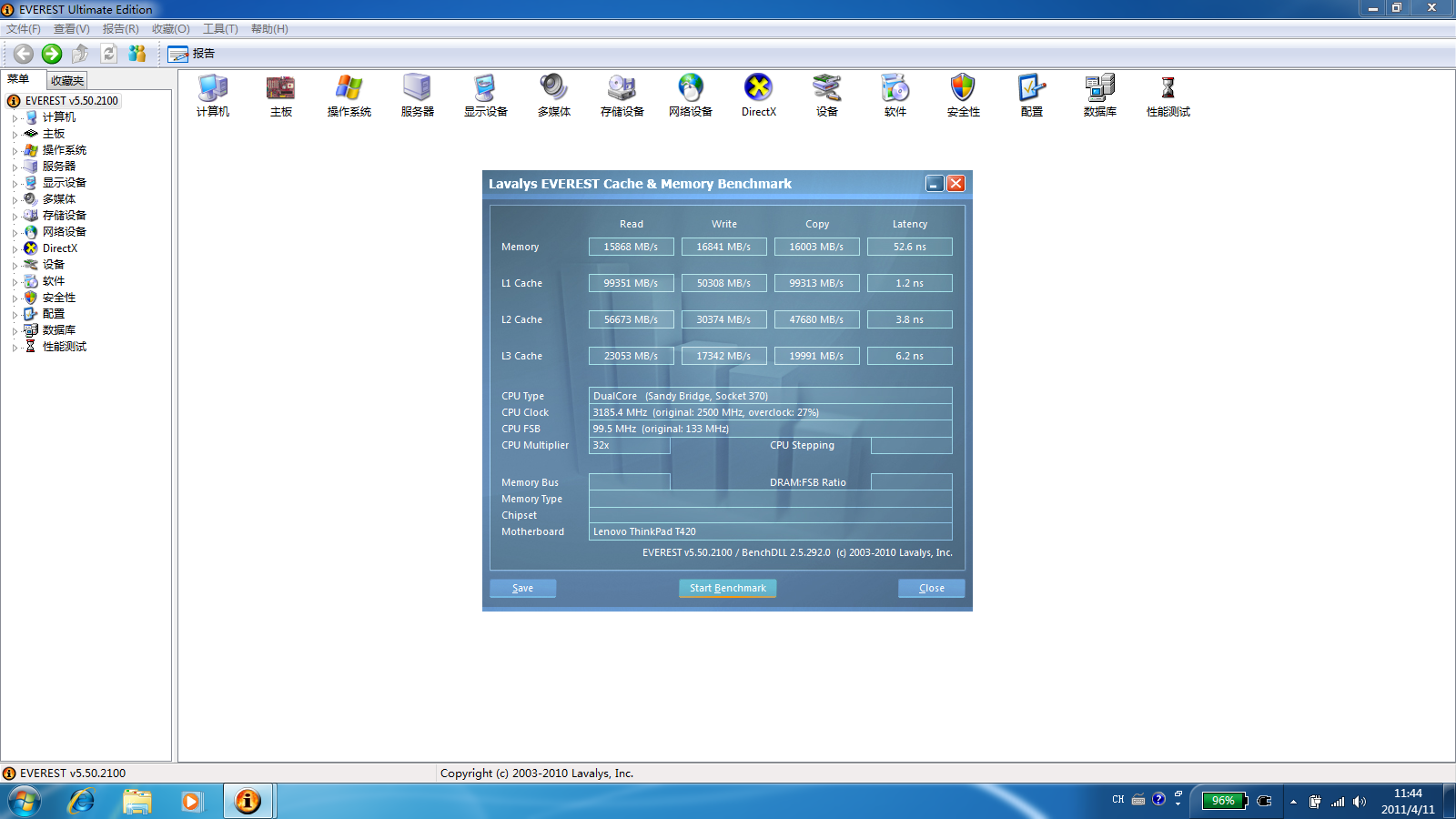This screenshot has width=1456, height=819.
Task: Click the Up level toolbar arrow
Action: pos(80,54)
